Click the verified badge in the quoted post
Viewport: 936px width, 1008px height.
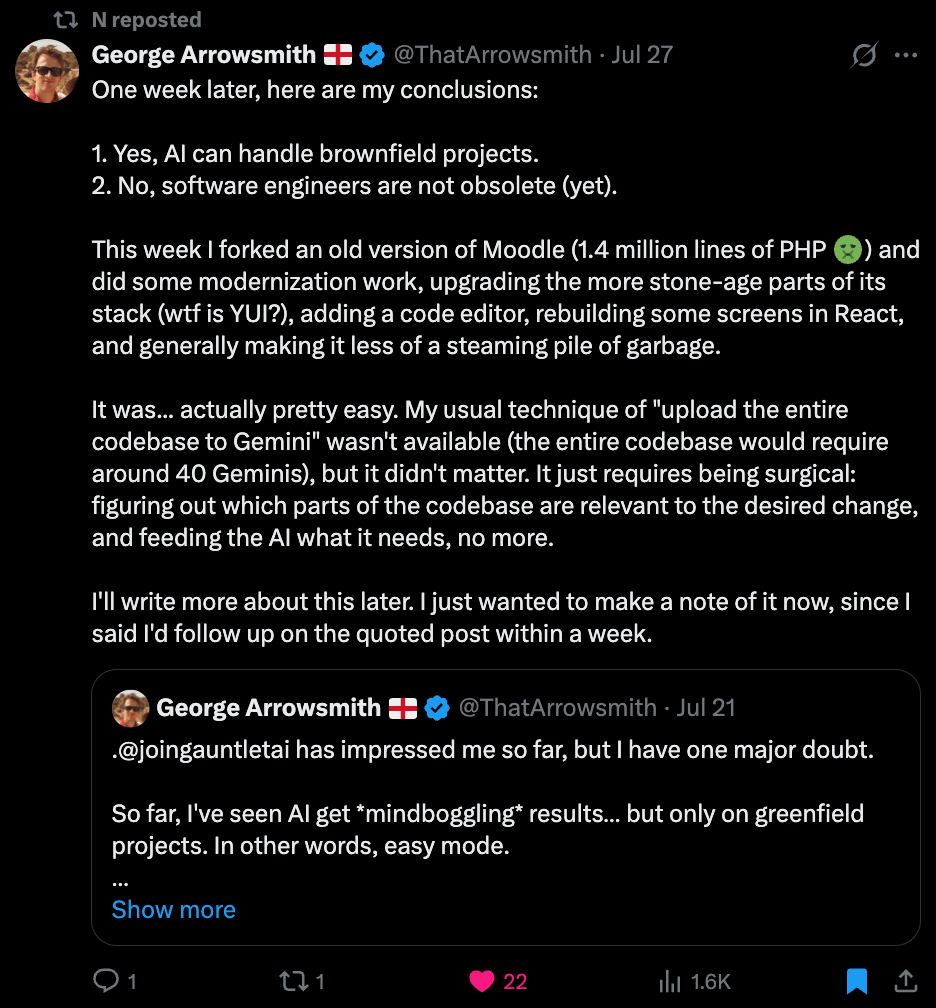tap(437, 708)
